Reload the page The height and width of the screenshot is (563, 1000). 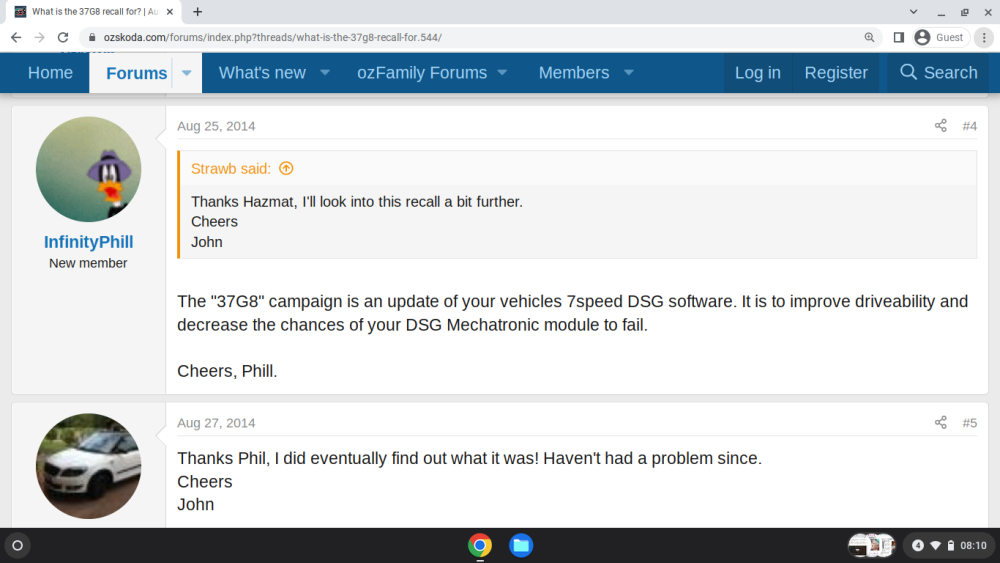(x=63, y=38)
